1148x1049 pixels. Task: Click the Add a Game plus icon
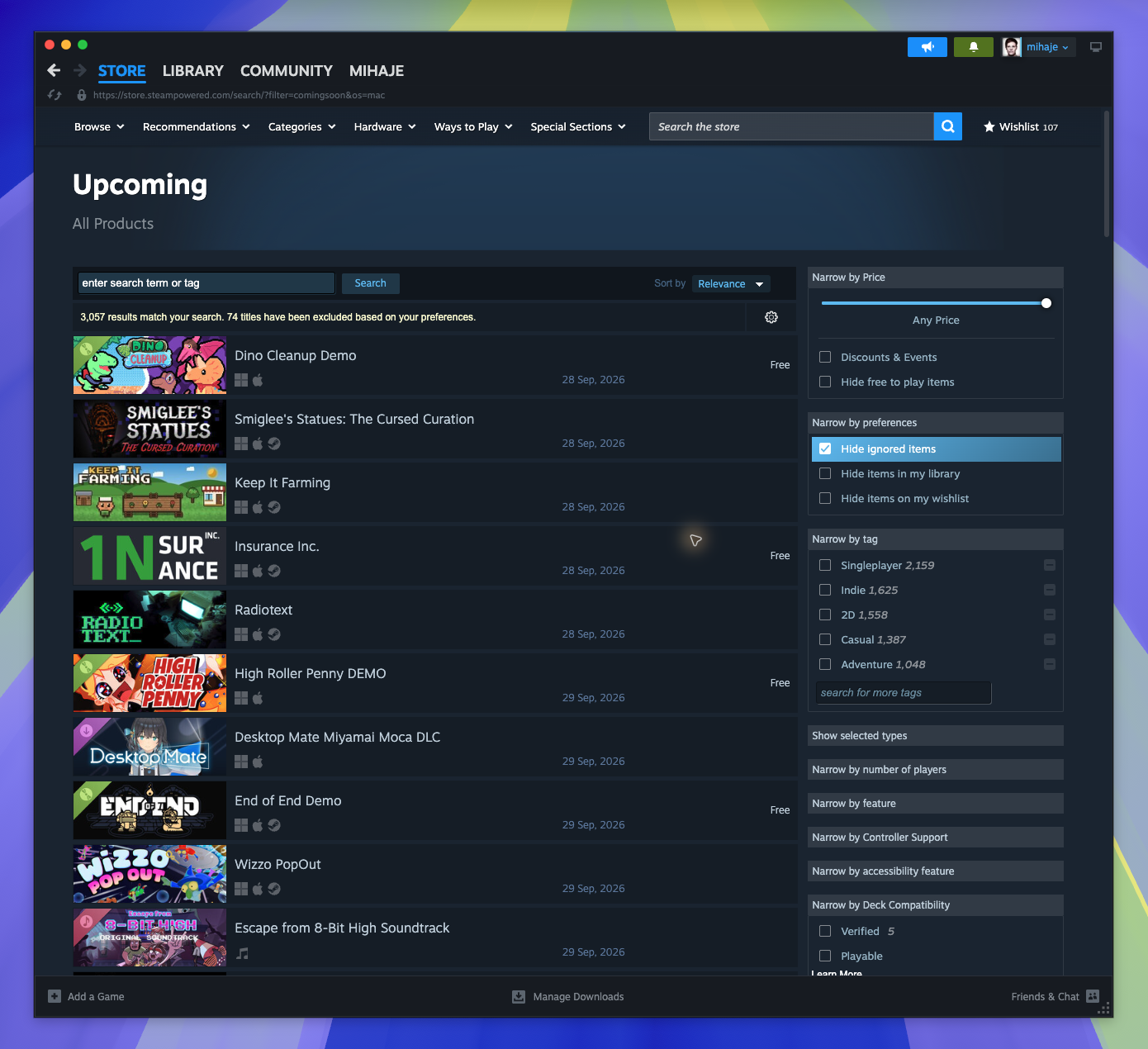[x=55, y=996]
